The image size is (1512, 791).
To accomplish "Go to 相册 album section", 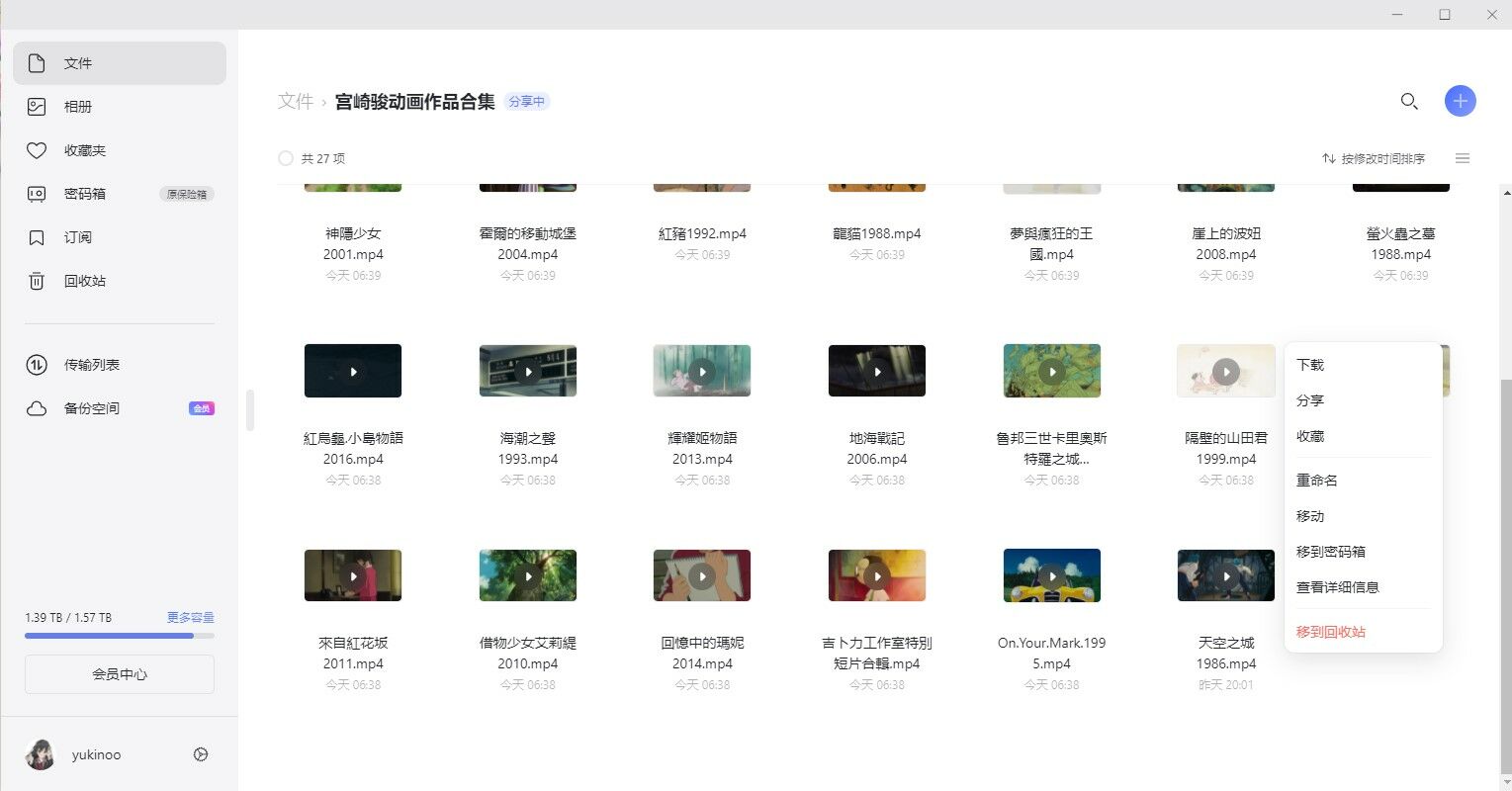I will 78,107.
